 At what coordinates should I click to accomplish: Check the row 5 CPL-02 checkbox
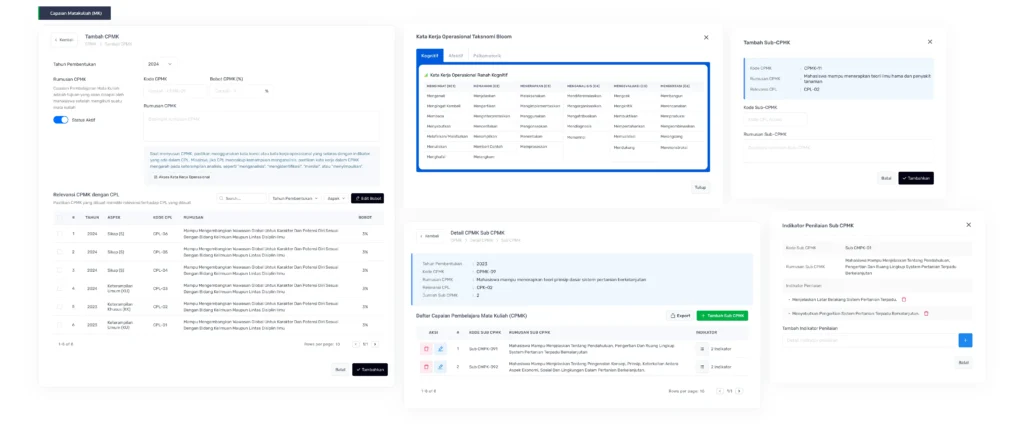pyautogui.click(x=60, y=306)
